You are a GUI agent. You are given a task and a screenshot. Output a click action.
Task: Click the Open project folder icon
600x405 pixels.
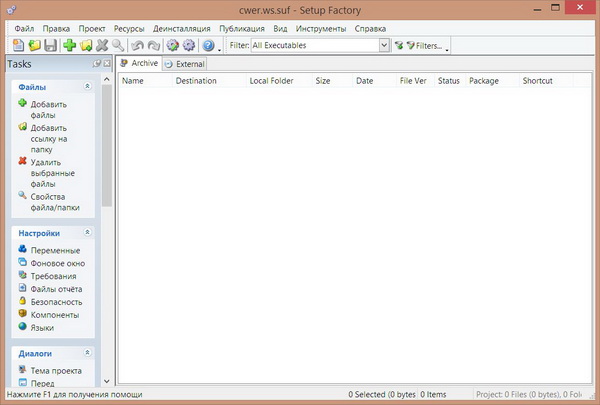34,46
